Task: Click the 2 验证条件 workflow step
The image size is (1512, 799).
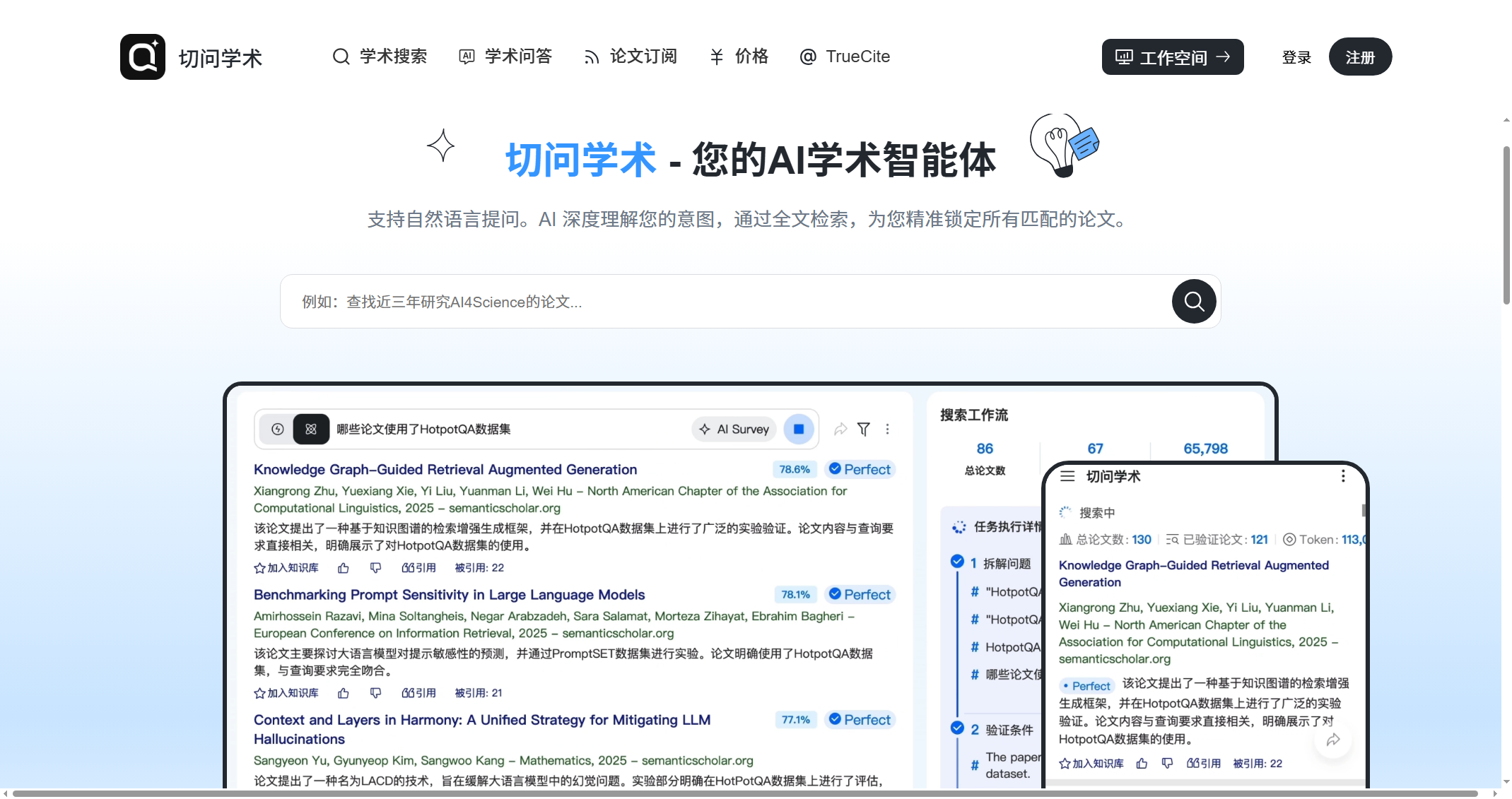Action: click(x=1002, y=730)
